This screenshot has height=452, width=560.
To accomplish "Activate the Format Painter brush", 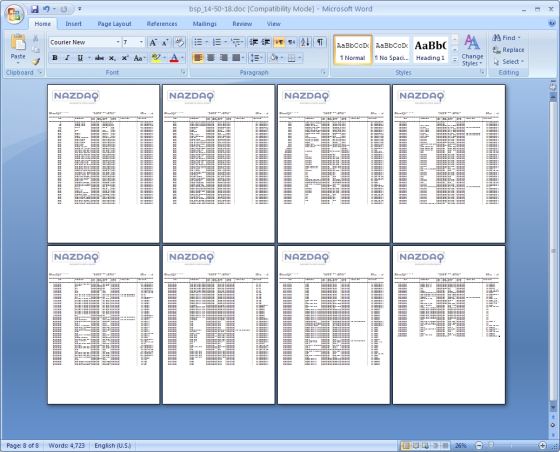I will (36, 62).
